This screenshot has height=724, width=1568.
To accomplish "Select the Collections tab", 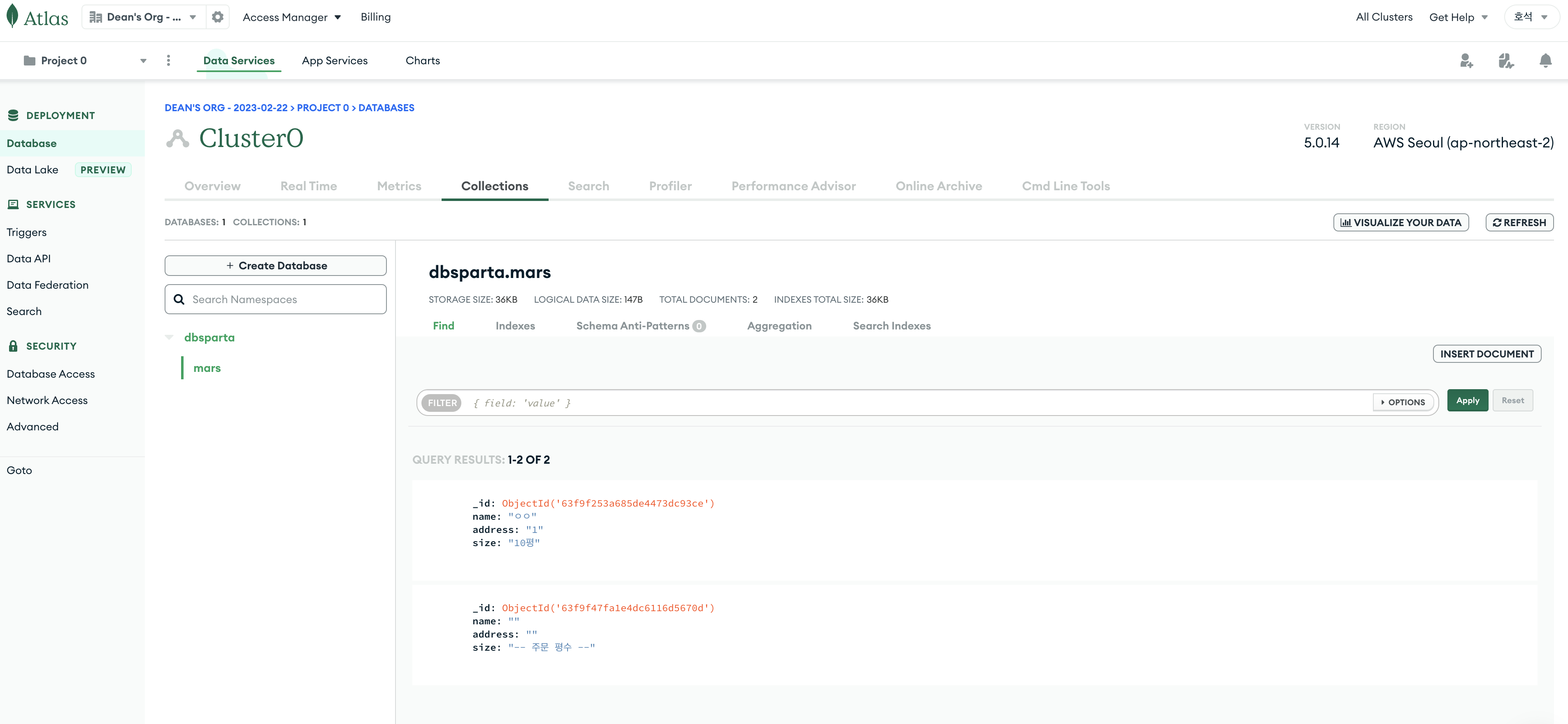I will pos(495,186).
